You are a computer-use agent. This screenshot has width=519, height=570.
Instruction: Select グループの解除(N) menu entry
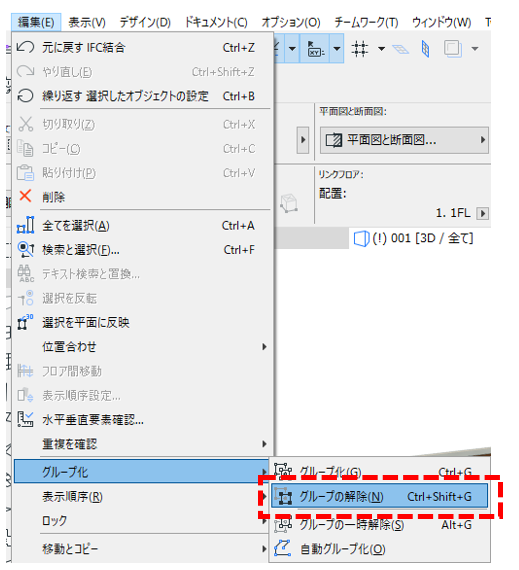[x=379, y=496]
